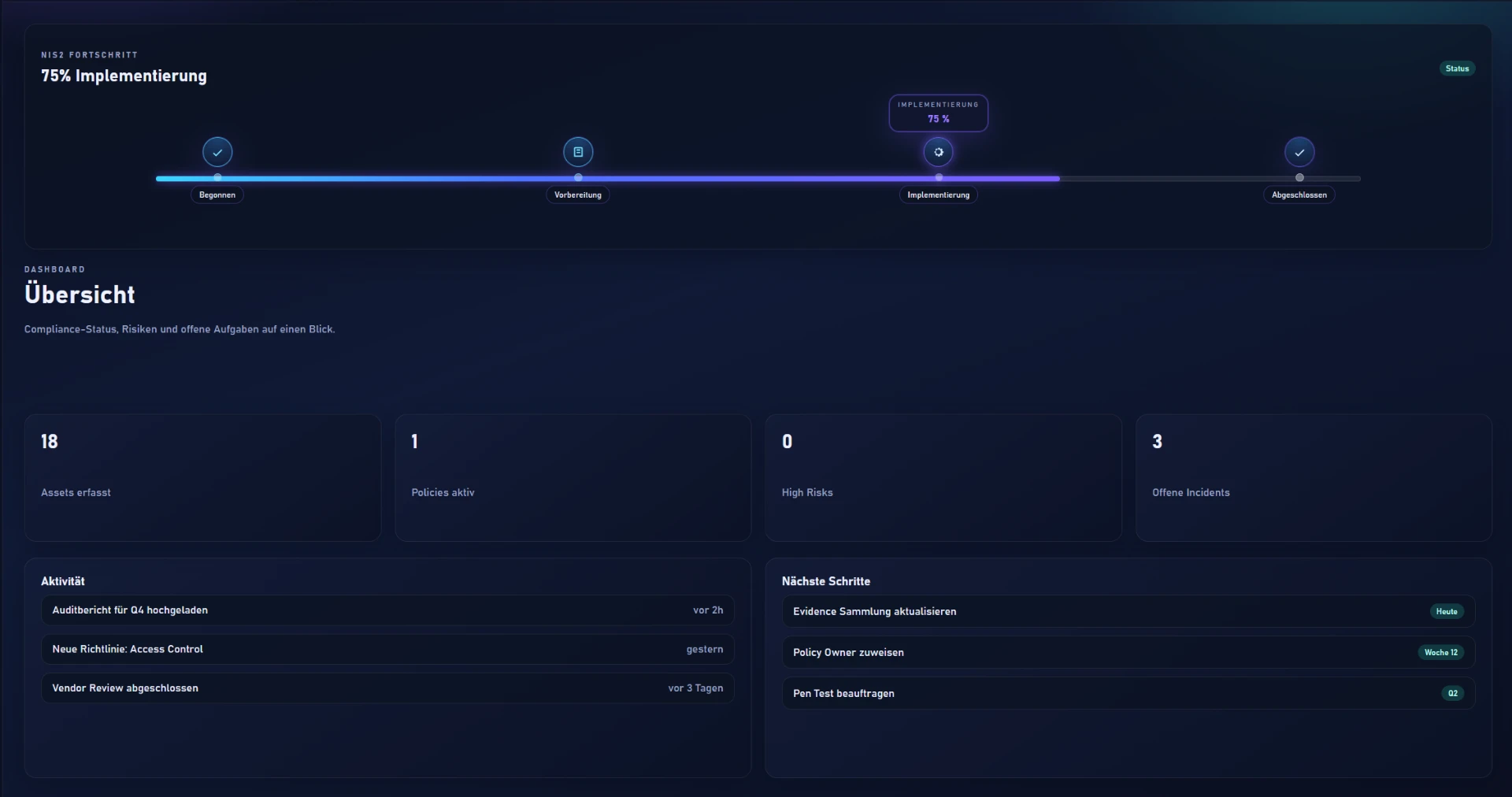This screenshot has height=797, width=1512.
Task: Click the Abgeschlossen marker dot on the track
Action: 1299,177
